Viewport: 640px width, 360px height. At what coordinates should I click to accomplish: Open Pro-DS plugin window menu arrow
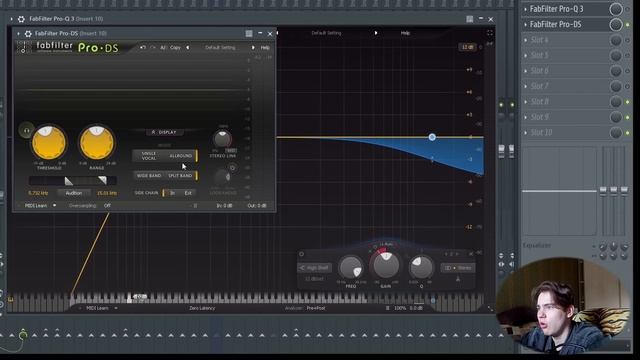coord(18,34)
